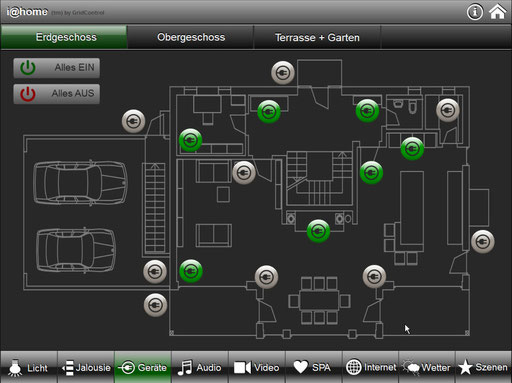Open the Terrasse + Garten tab

click(317, 37)
